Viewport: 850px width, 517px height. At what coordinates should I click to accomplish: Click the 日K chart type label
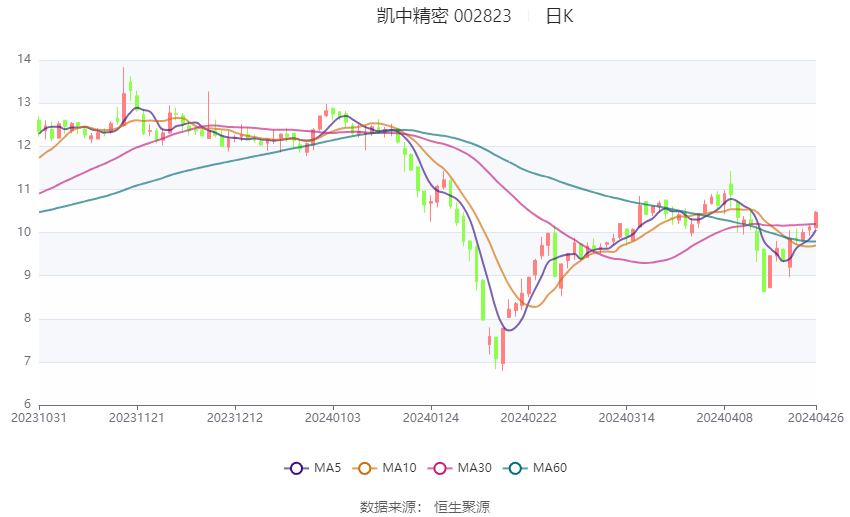(x=559, y=16)
